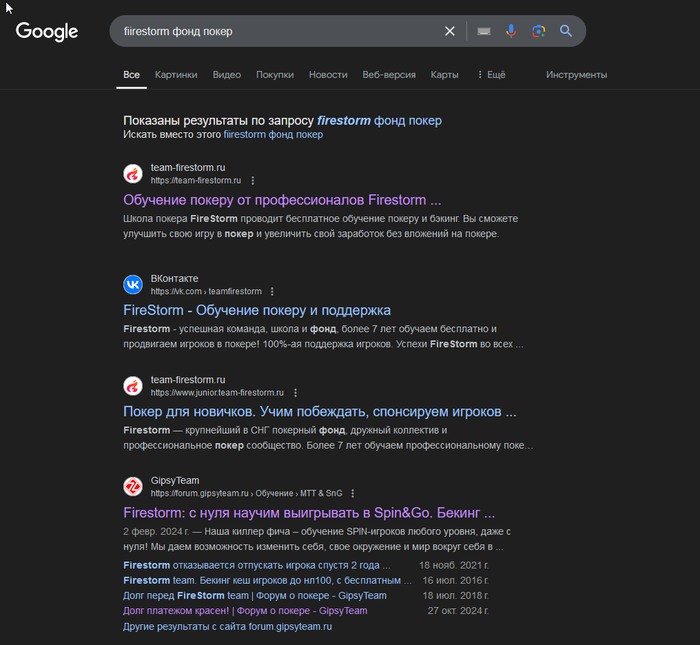Click forum.gipsyteam.ru › Обучение breadcrumb text
The height and width of the screenshot is (645, 700).
pyautogui.click(x=246, y=493)
